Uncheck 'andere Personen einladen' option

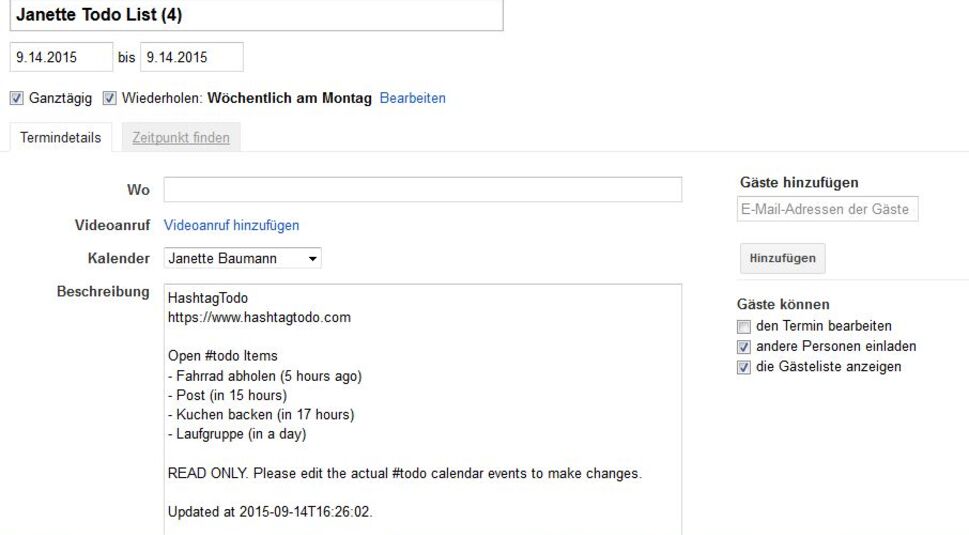[743, 347]
